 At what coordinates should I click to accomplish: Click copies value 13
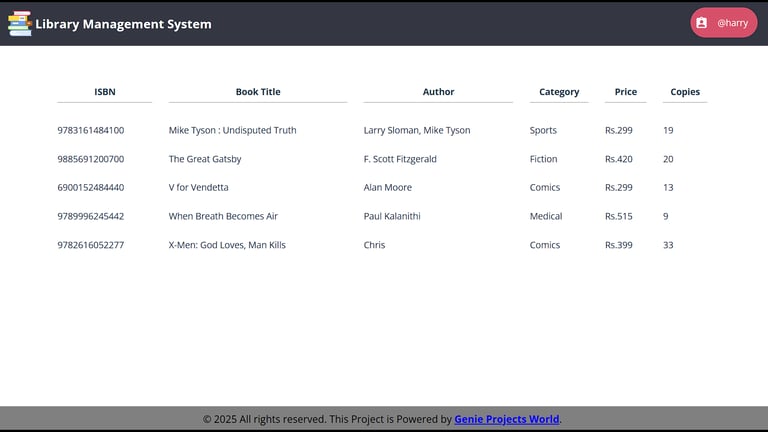668,187
